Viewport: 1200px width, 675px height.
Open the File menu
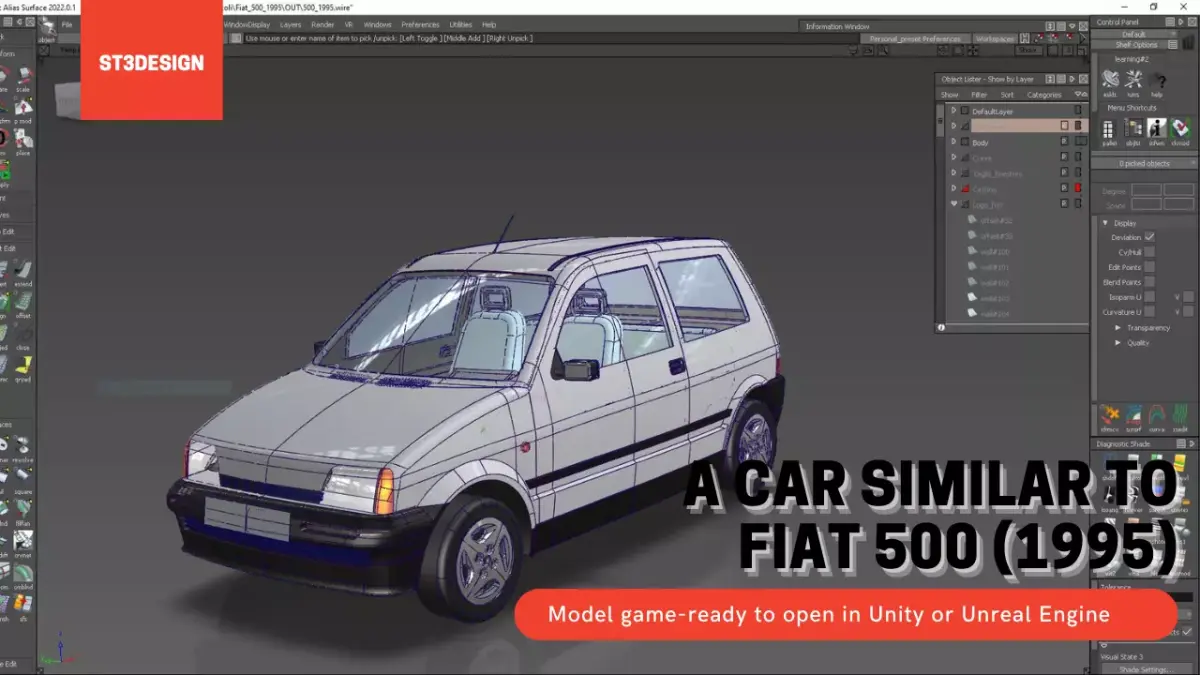tap(67, 24)
